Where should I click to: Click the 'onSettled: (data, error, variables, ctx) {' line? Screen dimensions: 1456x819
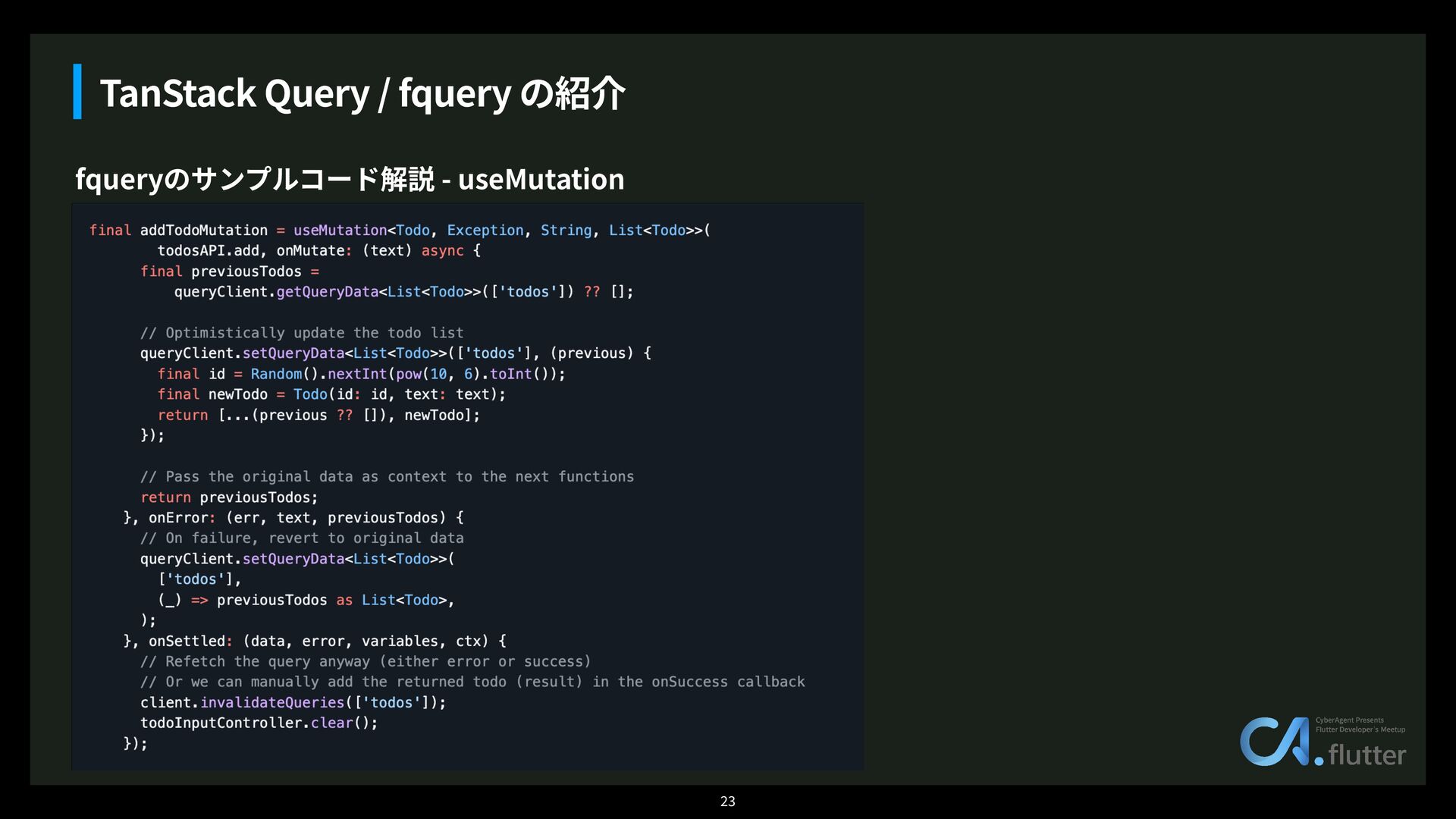click(x=315, y=641)
